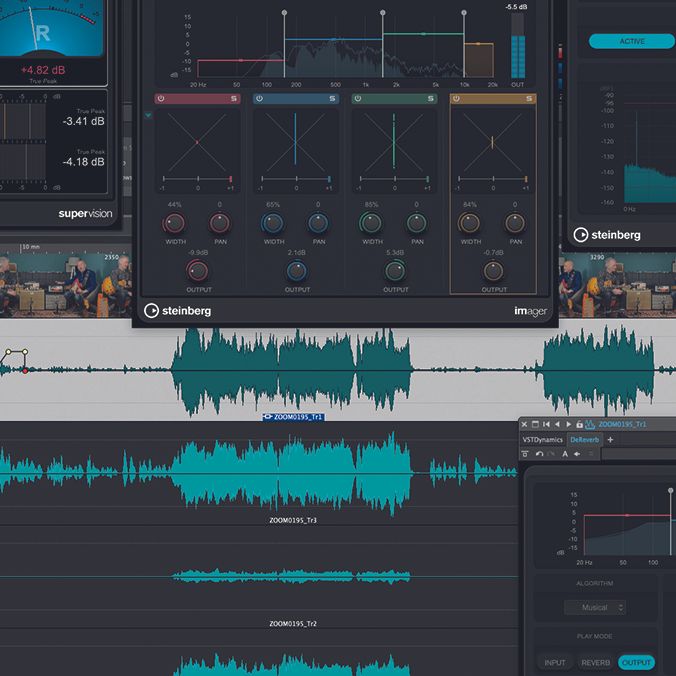Screen dimensions: 676x676
Task: Select the ZOOM0195_Tr1 clip name label
Action: click(294, 417)
